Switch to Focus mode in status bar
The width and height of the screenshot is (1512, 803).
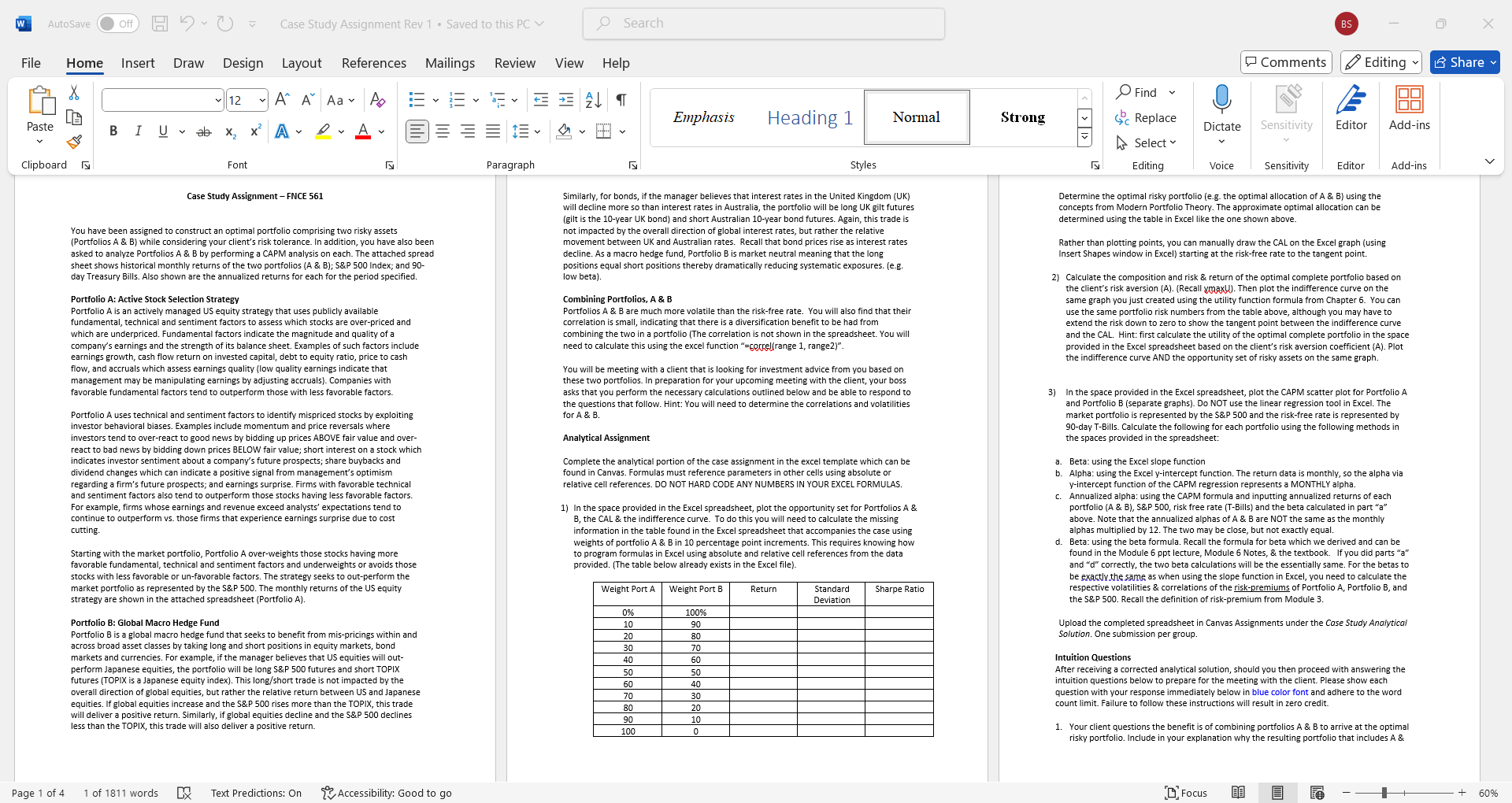(1185, 793)
